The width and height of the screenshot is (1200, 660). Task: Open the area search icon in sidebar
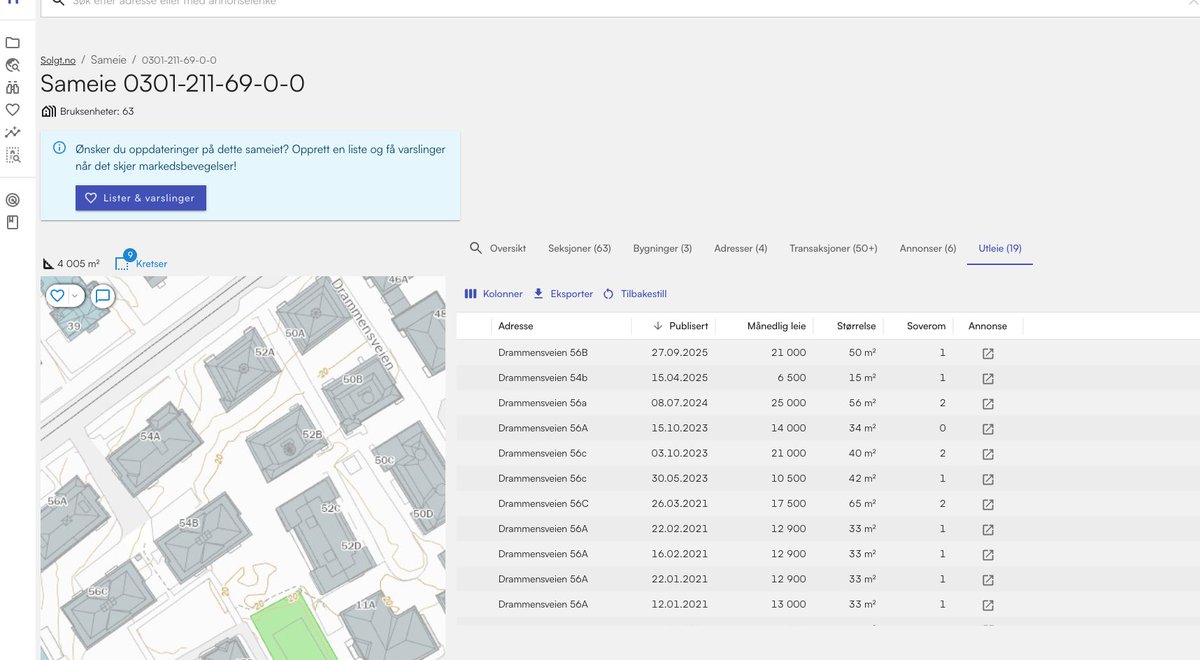tap(13, 155)
